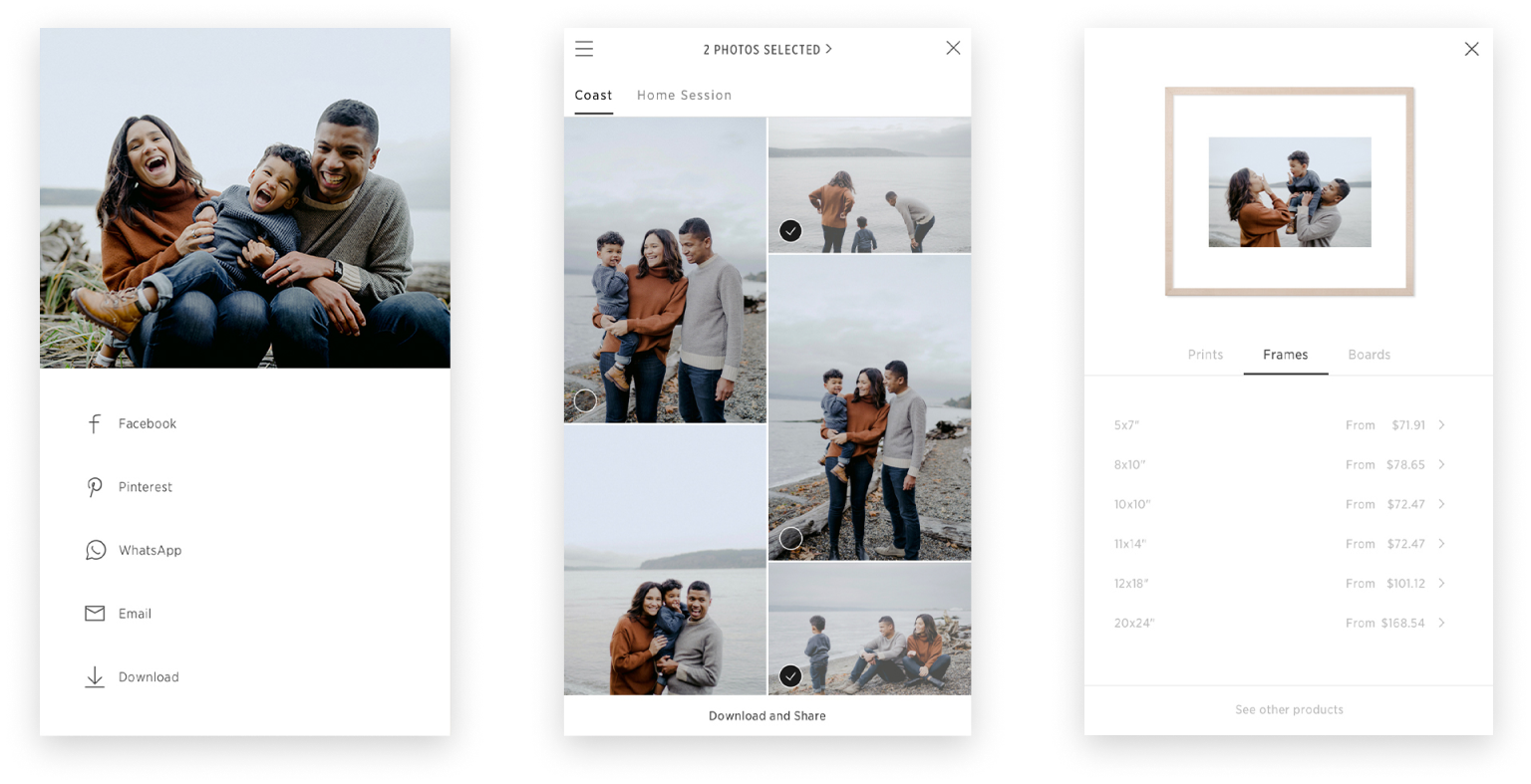1531x784 pixels.
Task: Deselect the seated family beach photo
Action: [789, 675]
